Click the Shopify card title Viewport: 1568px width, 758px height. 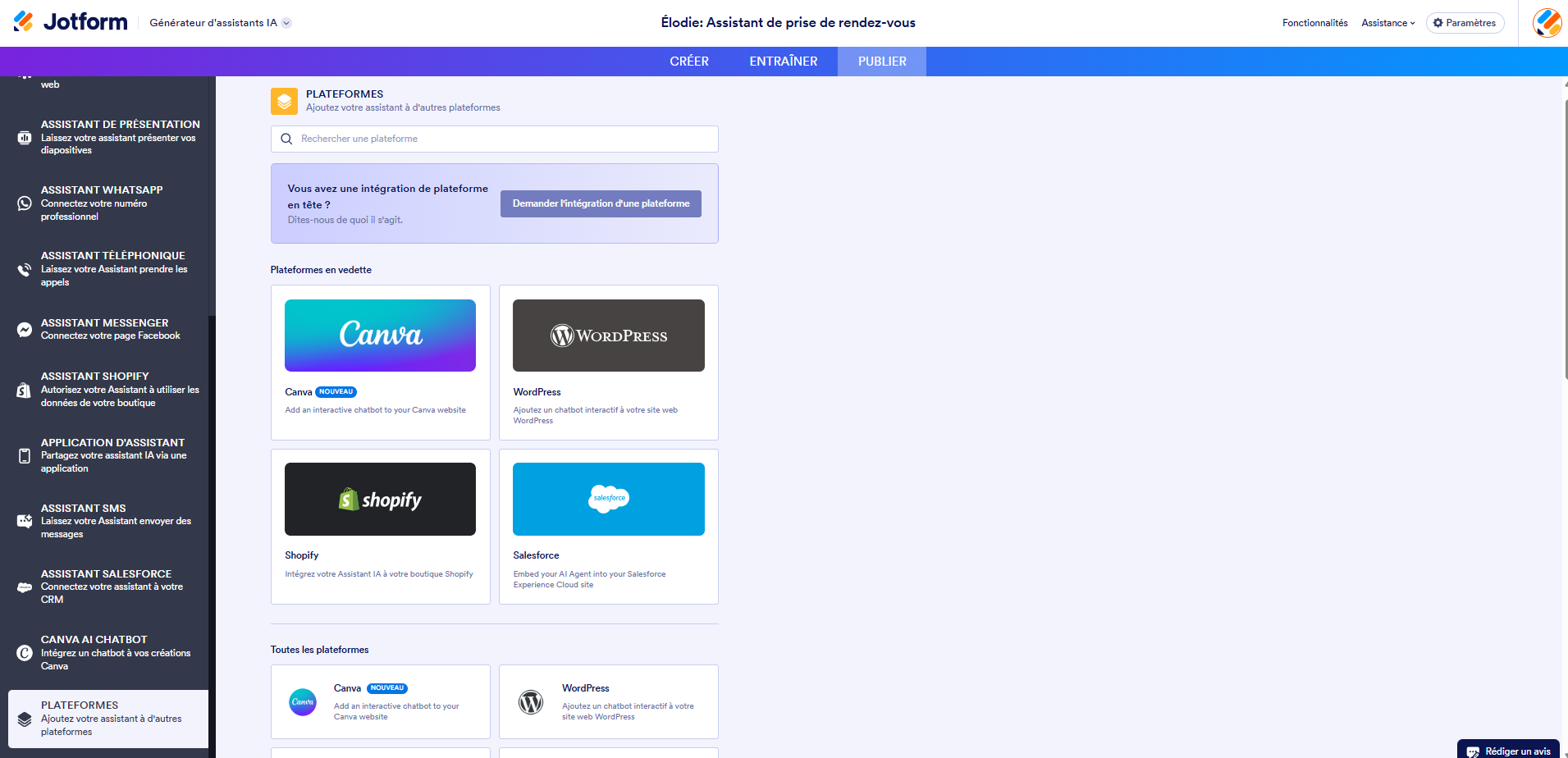point(302,555)
